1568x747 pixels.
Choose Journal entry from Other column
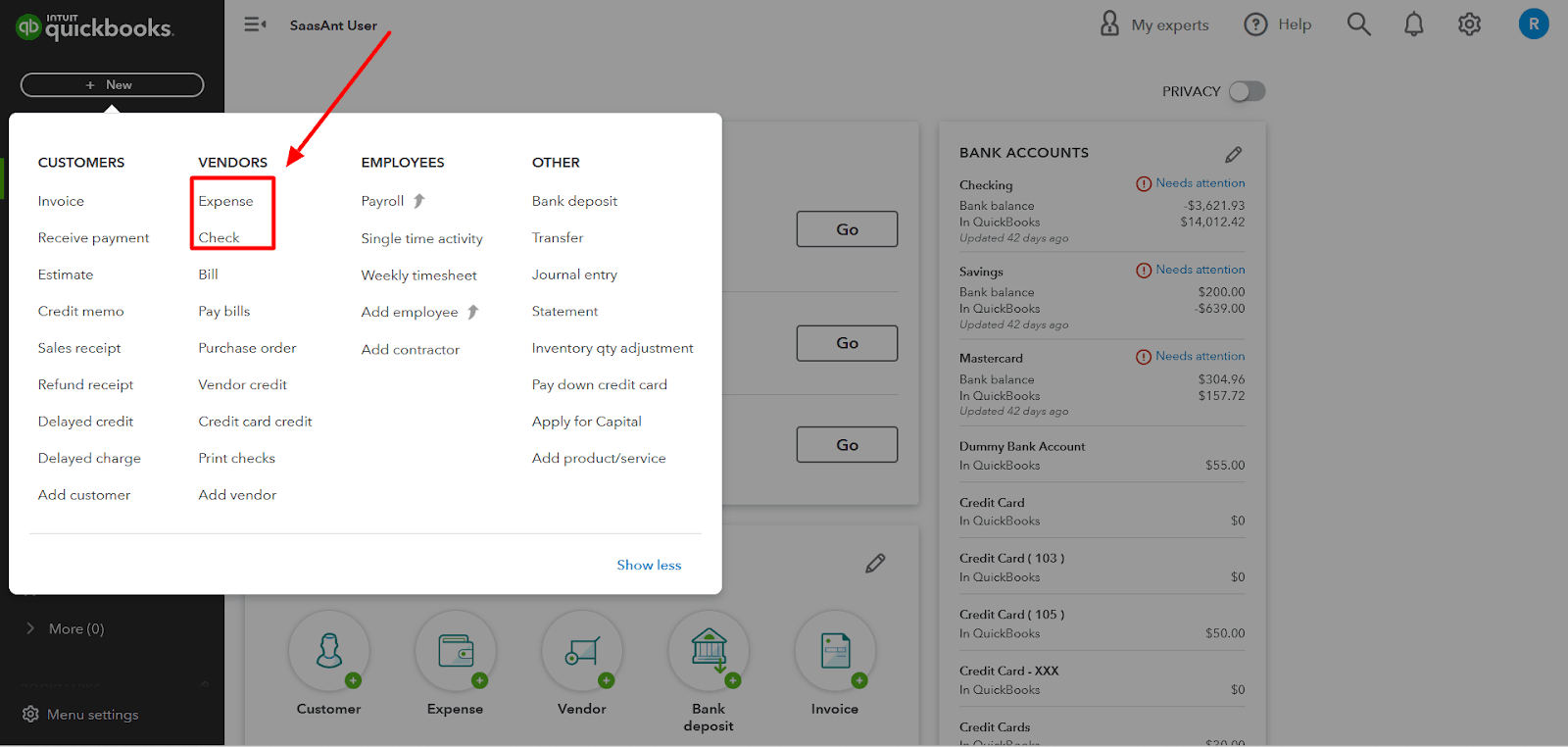(574, 274)
